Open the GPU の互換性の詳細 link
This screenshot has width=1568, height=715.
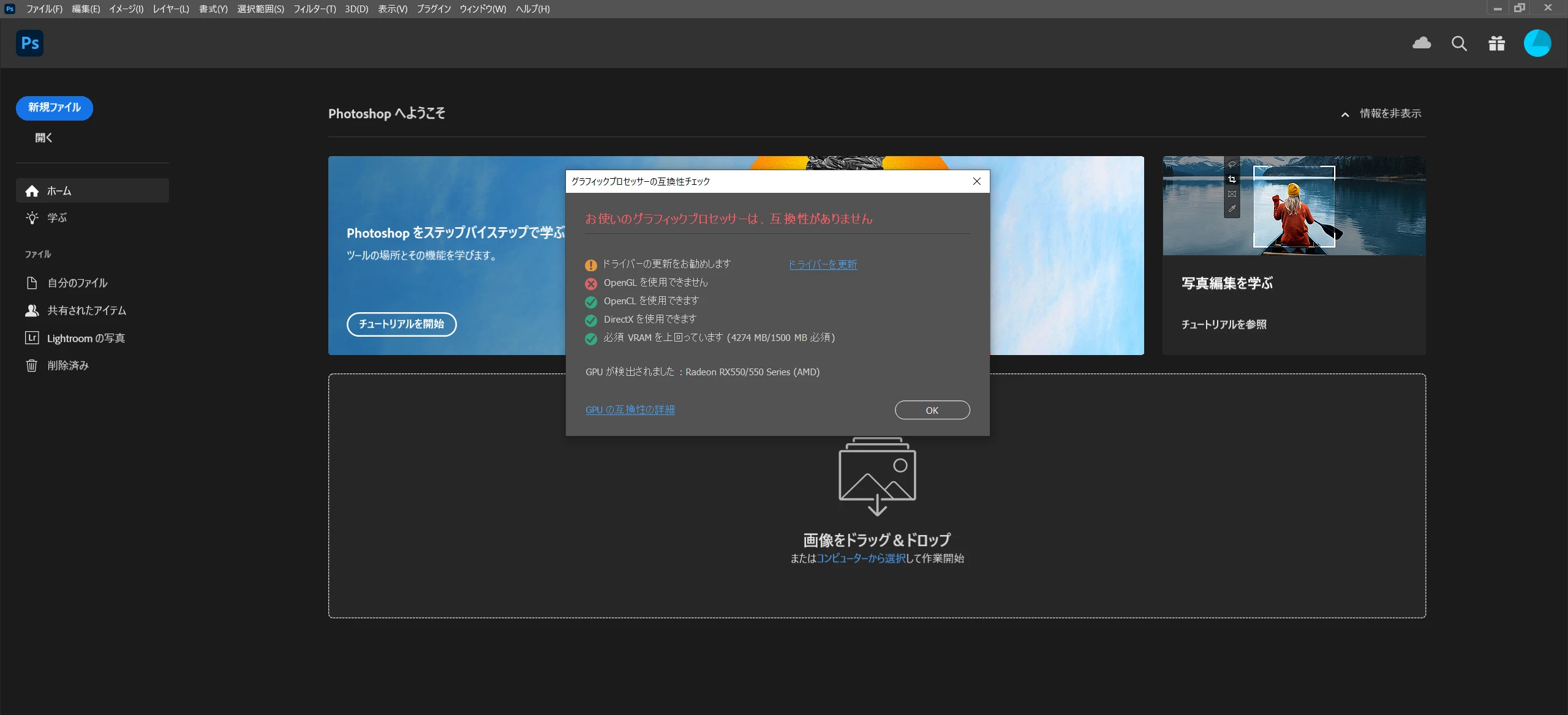(x=630, y=410)
